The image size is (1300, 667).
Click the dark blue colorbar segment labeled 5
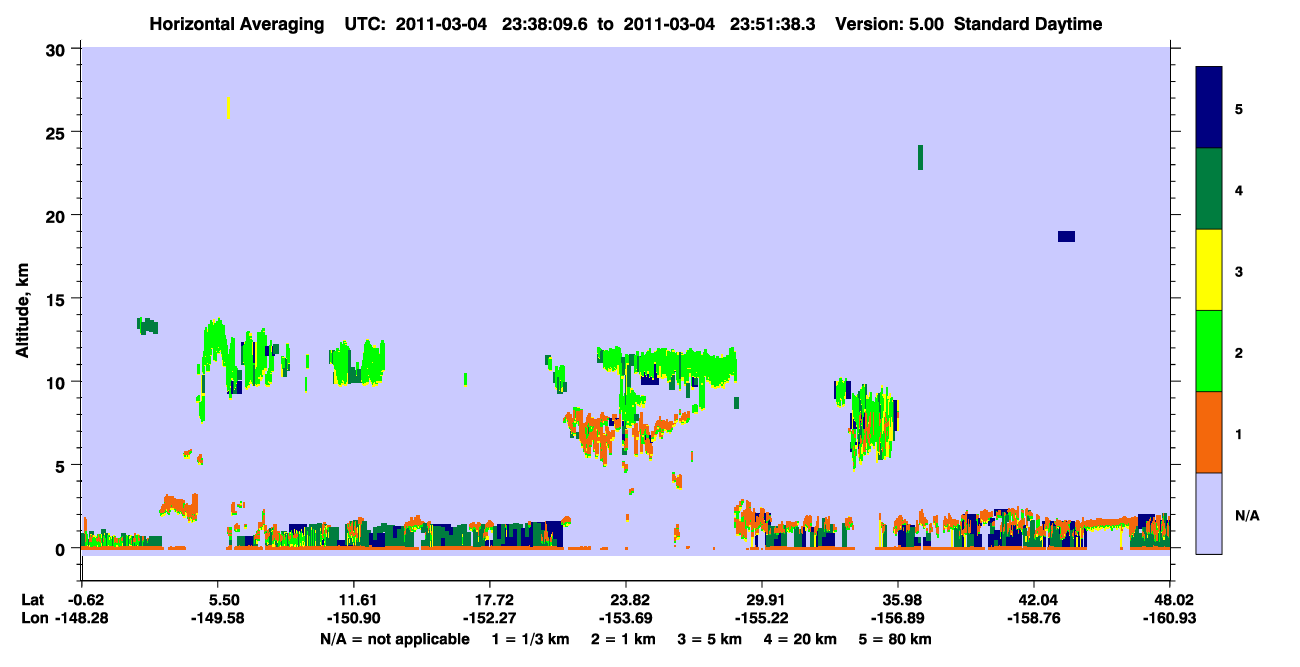click(1209, 108)
